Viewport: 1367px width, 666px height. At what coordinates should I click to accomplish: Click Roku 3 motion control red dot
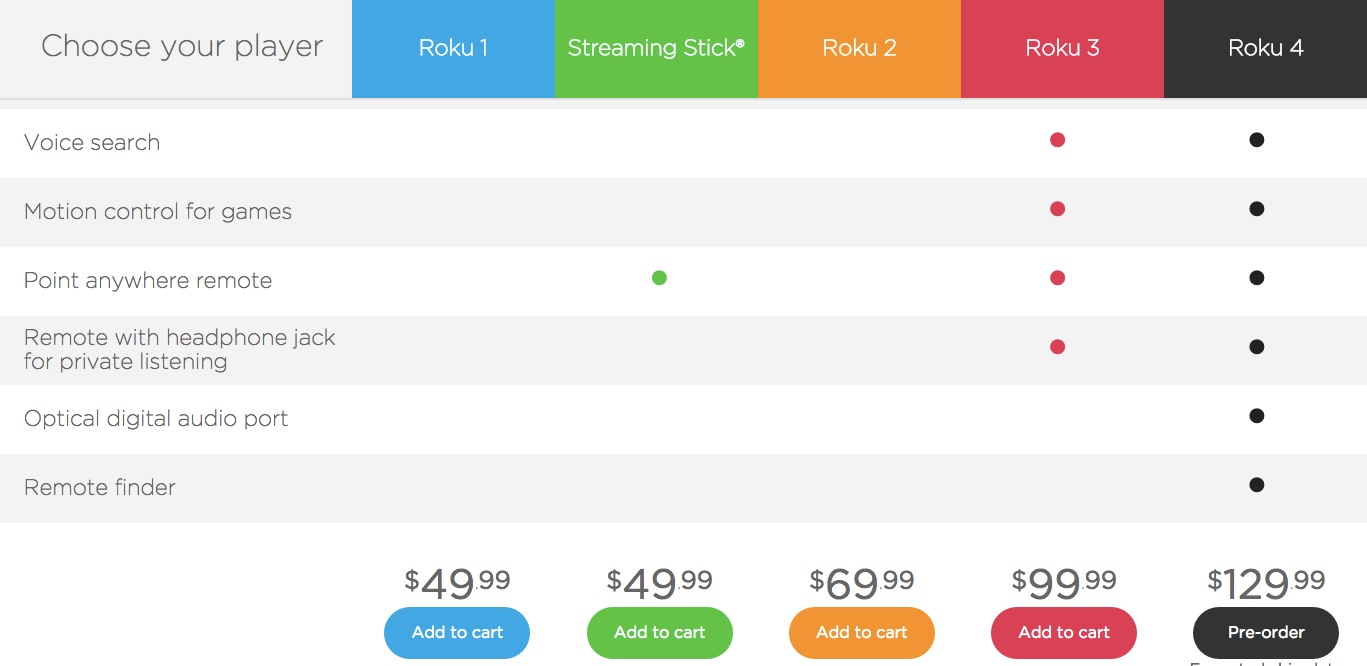pyautogui.click(x=1057, y=209)
